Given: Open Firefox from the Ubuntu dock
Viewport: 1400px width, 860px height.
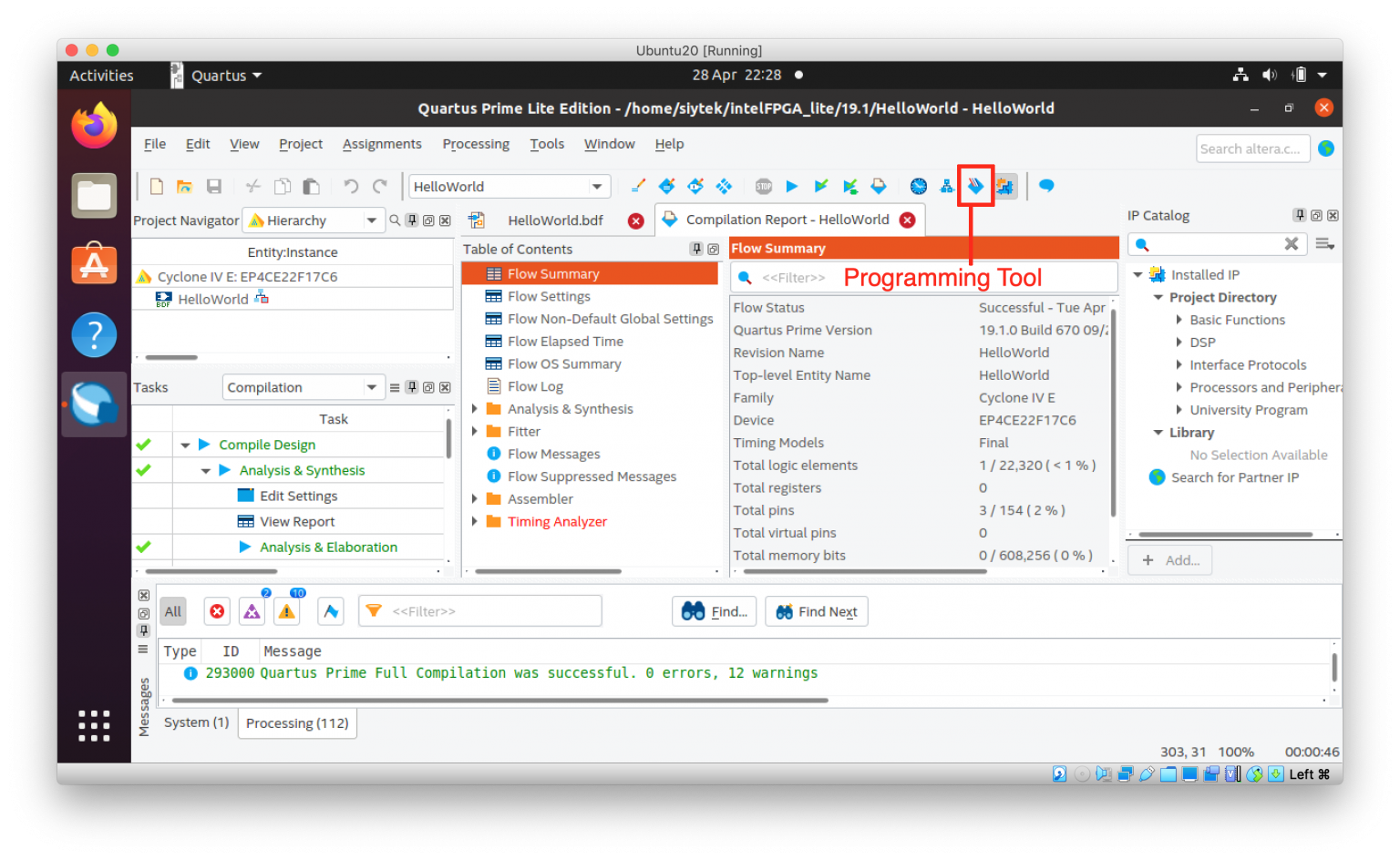Looking at the screenshot, I should 94,125.
